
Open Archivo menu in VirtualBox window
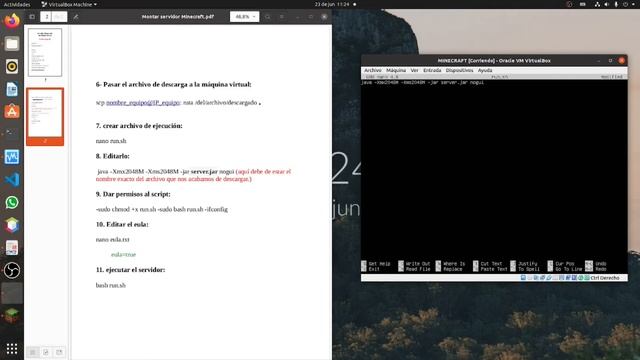pyautogui.click(x=373, y=70)
